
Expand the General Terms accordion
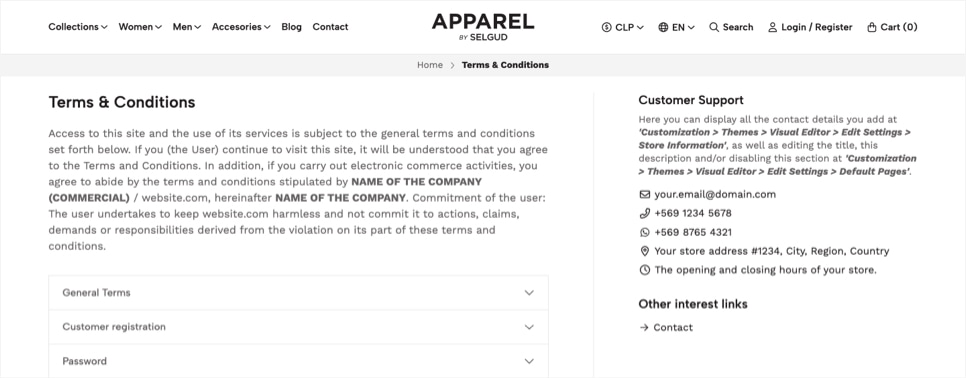(298, 292)
